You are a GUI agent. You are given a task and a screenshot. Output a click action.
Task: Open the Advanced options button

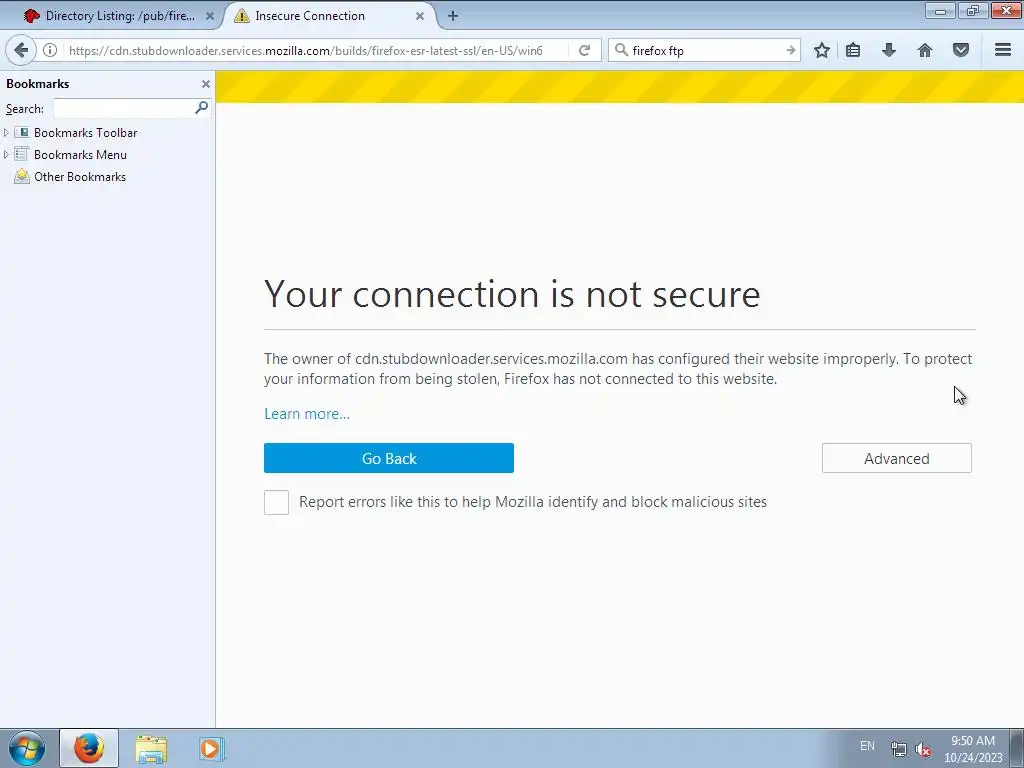tap(897, 458)
